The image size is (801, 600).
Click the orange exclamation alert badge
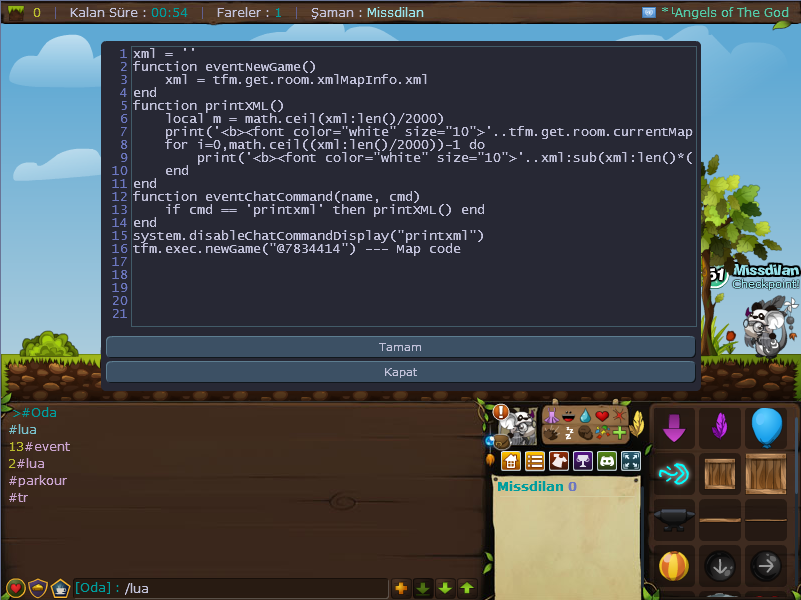coord(501,412)
